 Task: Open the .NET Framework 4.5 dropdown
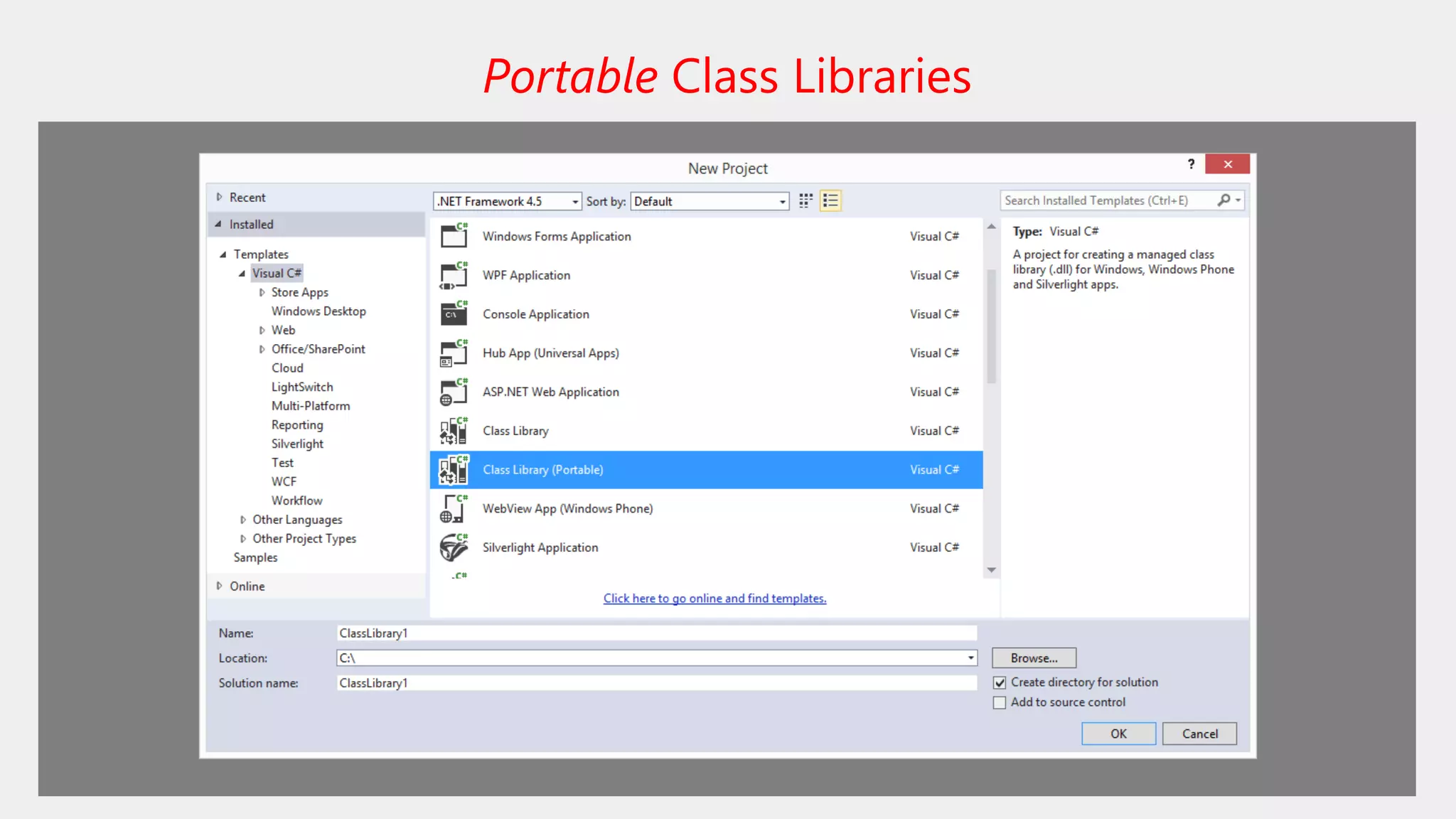click(507, 201)
